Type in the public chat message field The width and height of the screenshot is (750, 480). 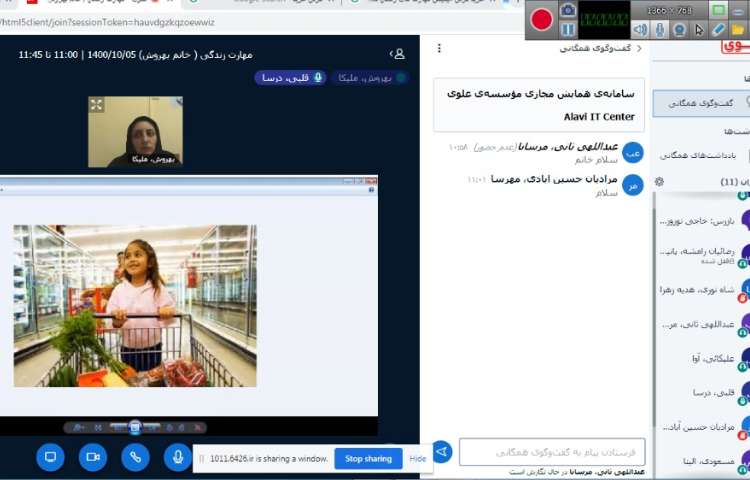tap(552, 452)
